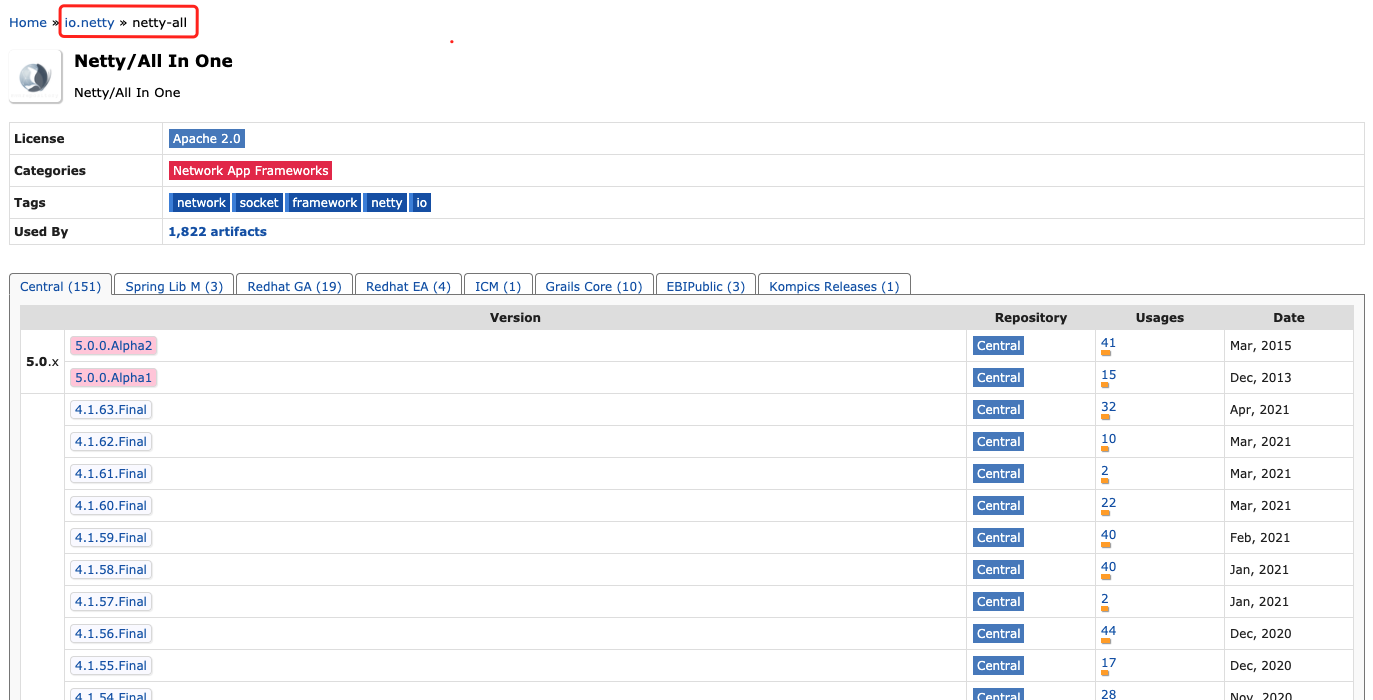
Task: Select the framework tag
Action: (x=323, y=203)
